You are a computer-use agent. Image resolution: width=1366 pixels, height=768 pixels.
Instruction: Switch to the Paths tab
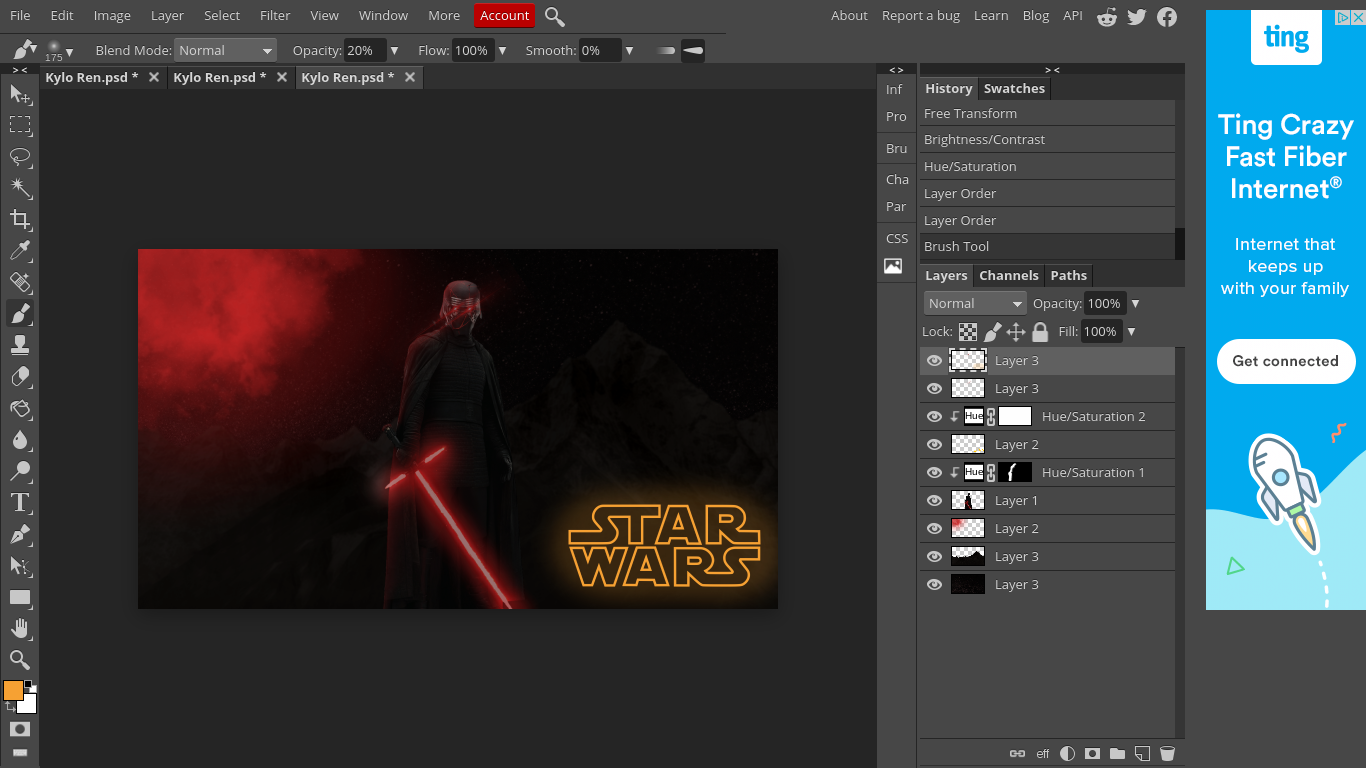tap(1068, 276)
